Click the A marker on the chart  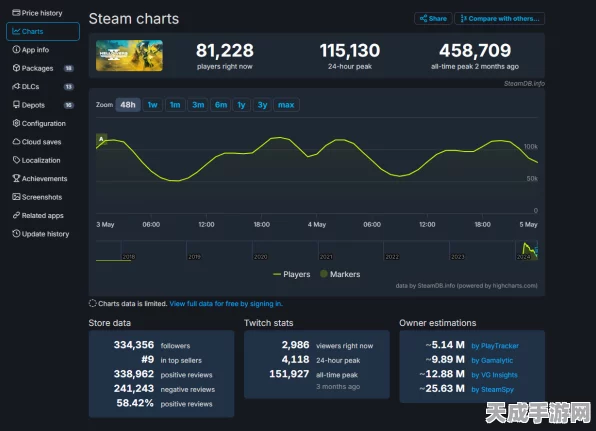101,139
